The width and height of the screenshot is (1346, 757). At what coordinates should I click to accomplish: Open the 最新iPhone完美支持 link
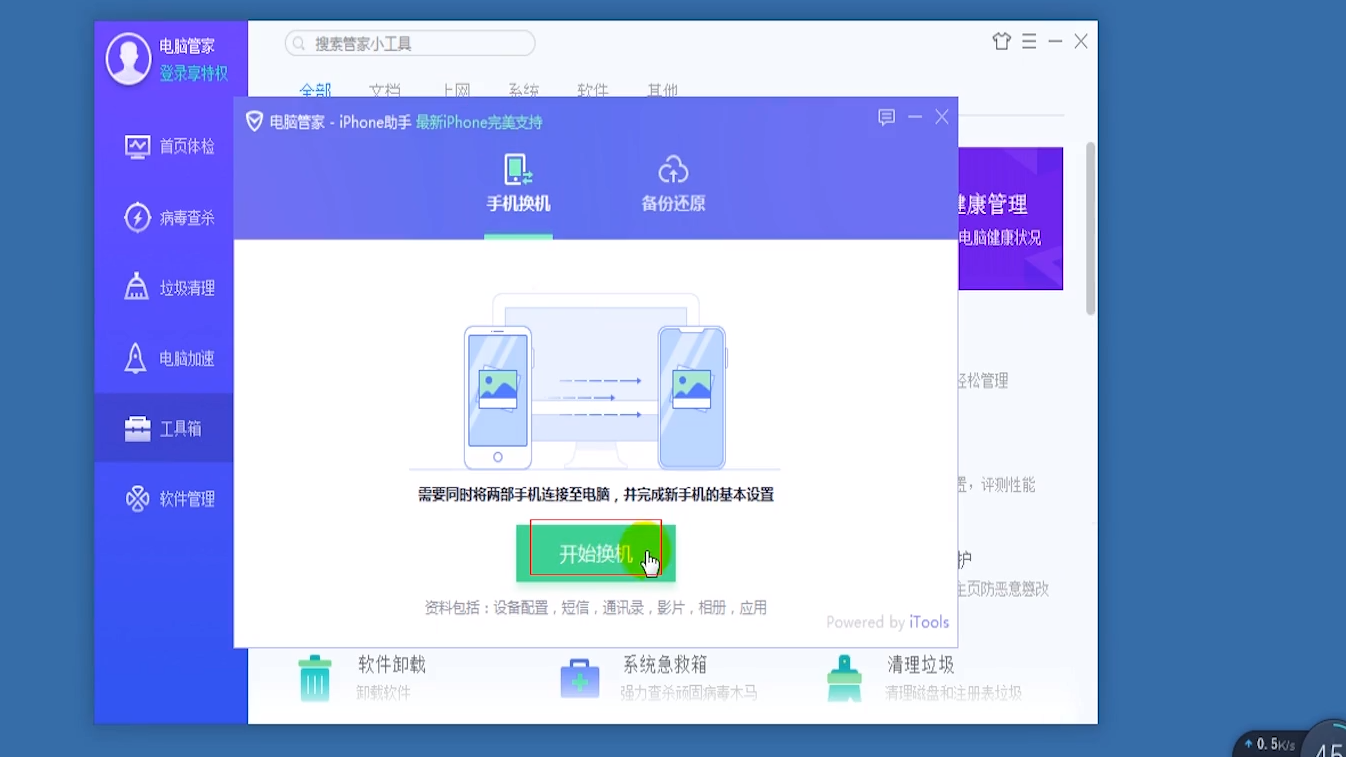[x=479, y=122]
